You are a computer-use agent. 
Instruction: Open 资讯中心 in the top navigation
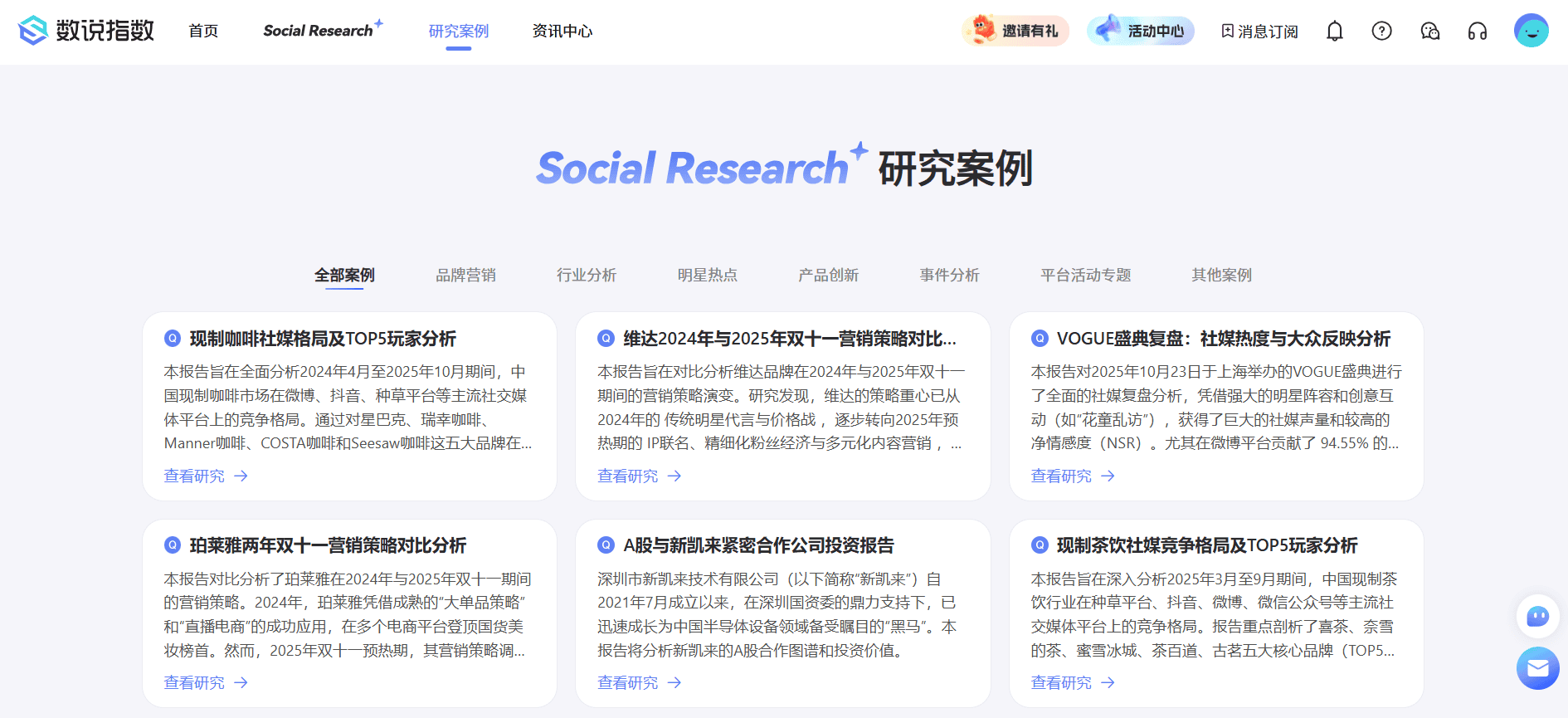point(562,31)
